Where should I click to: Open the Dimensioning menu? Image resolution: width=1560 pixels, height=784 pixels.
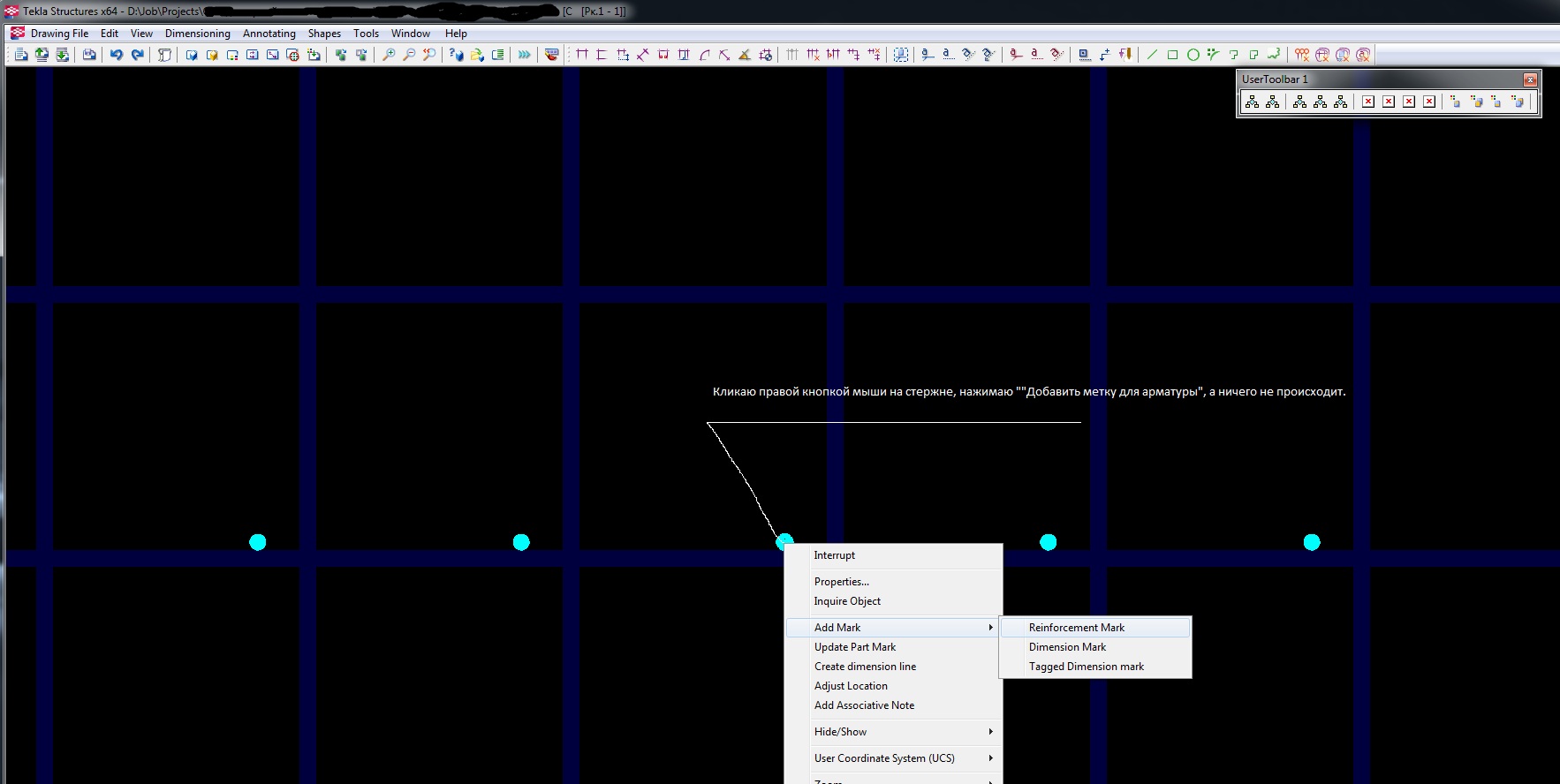tap(197, 34)
